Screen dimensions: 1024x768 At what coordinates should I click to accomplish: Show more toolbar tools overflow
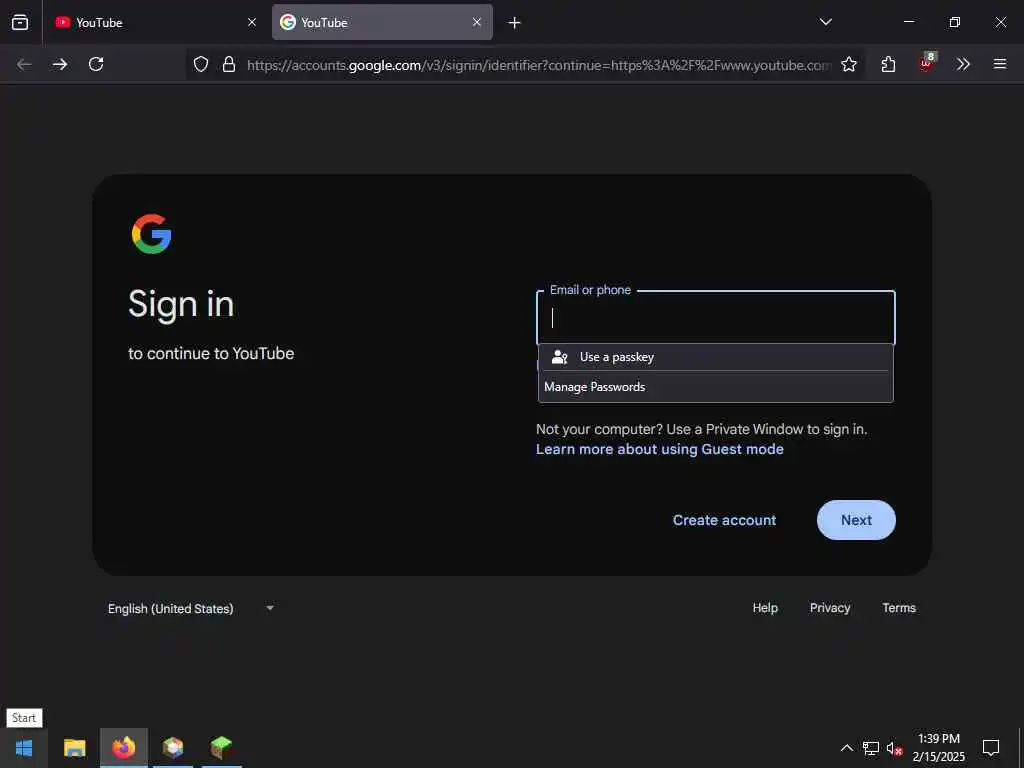coord(963,64)
